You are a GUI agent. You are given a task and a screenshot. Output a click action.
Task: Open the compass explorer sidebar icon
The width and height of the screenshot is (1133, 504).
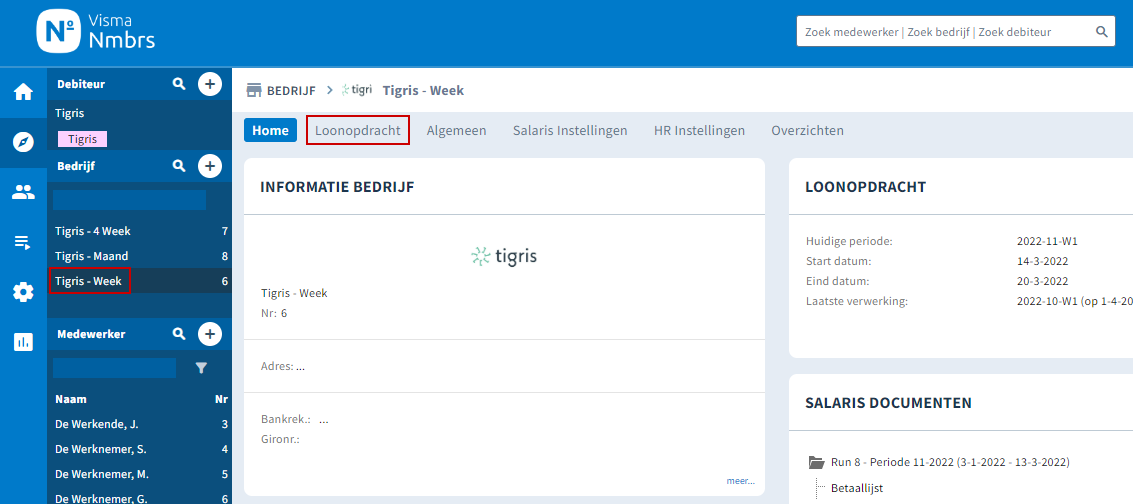(x=23, y=142)
